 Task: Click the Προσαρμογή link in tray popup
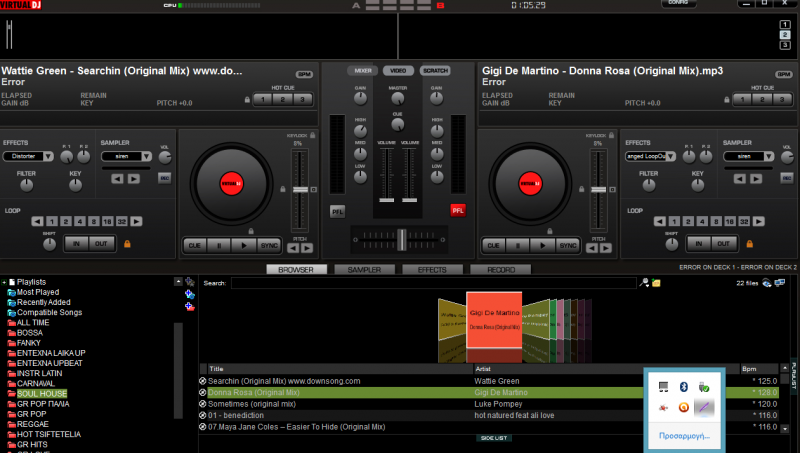(684, 436)
